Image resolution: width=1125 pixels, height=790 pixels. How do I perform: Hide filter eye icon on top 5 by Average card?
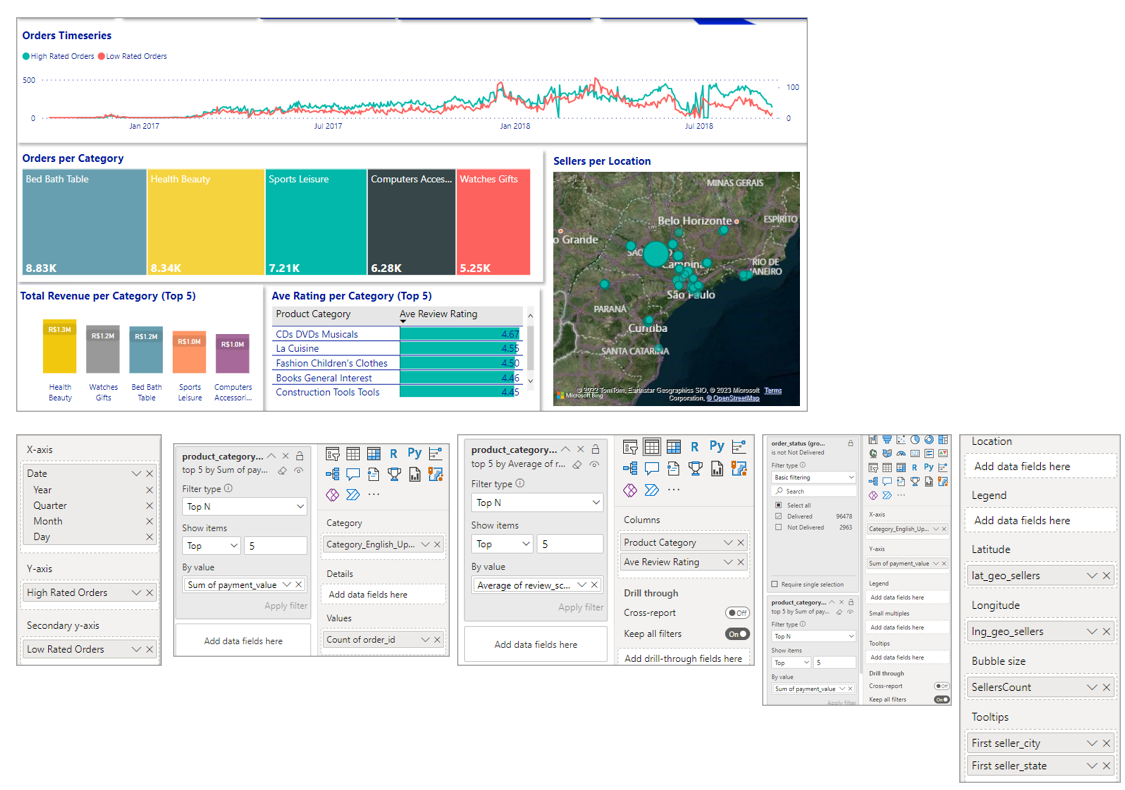(x=595, y=464)
